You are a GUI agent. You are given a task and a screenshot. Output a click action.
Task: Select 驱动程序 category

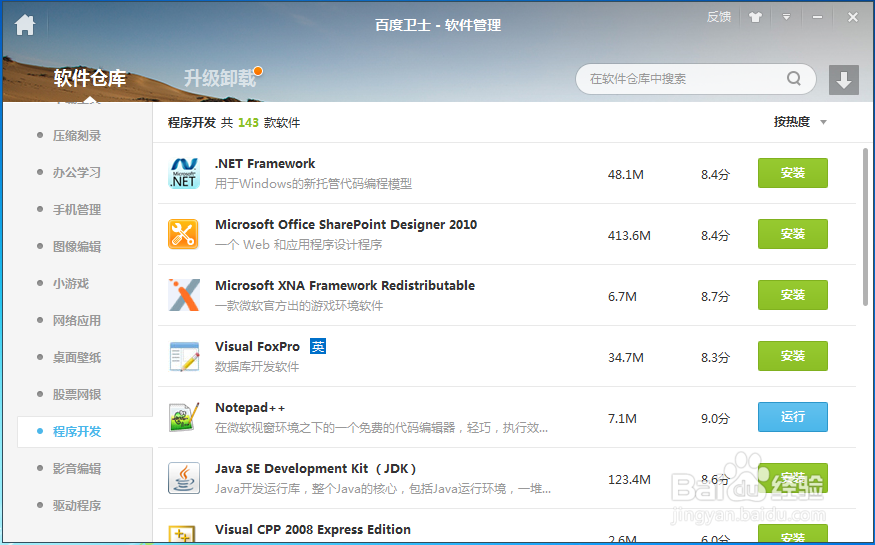77,505
